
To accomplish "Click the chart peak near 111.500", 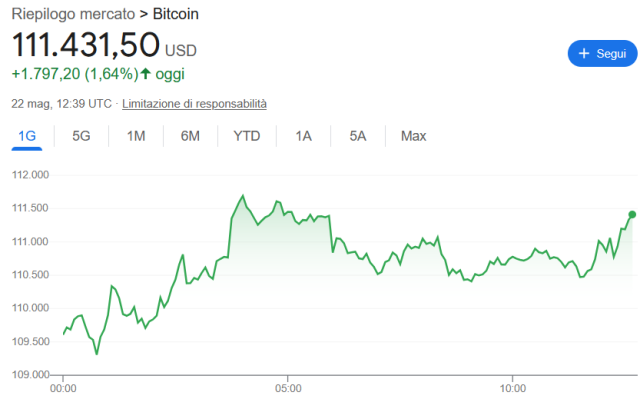I will click(243, 196).
